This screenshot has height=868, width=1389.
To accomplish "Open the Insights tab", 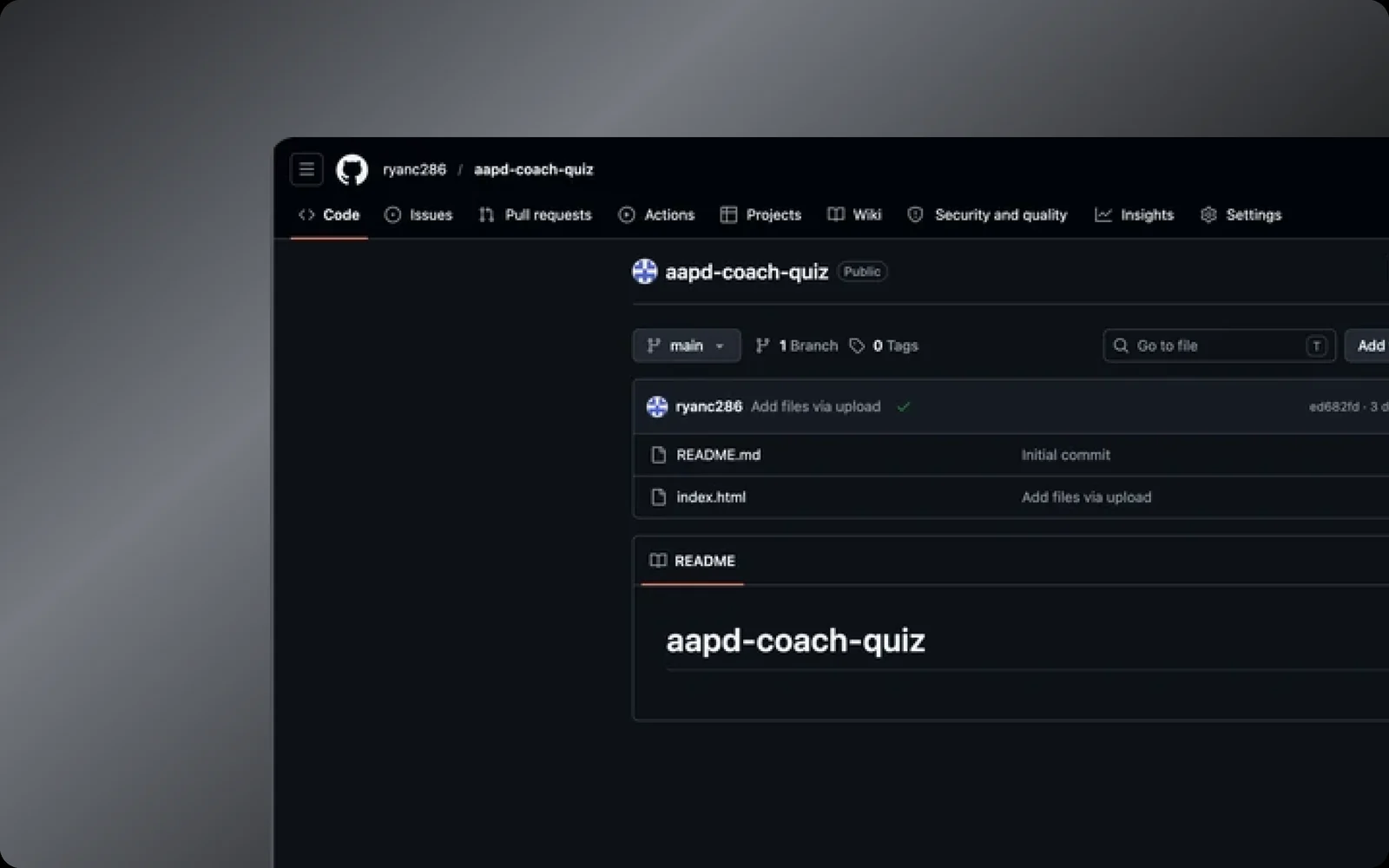I will 1134,214.
